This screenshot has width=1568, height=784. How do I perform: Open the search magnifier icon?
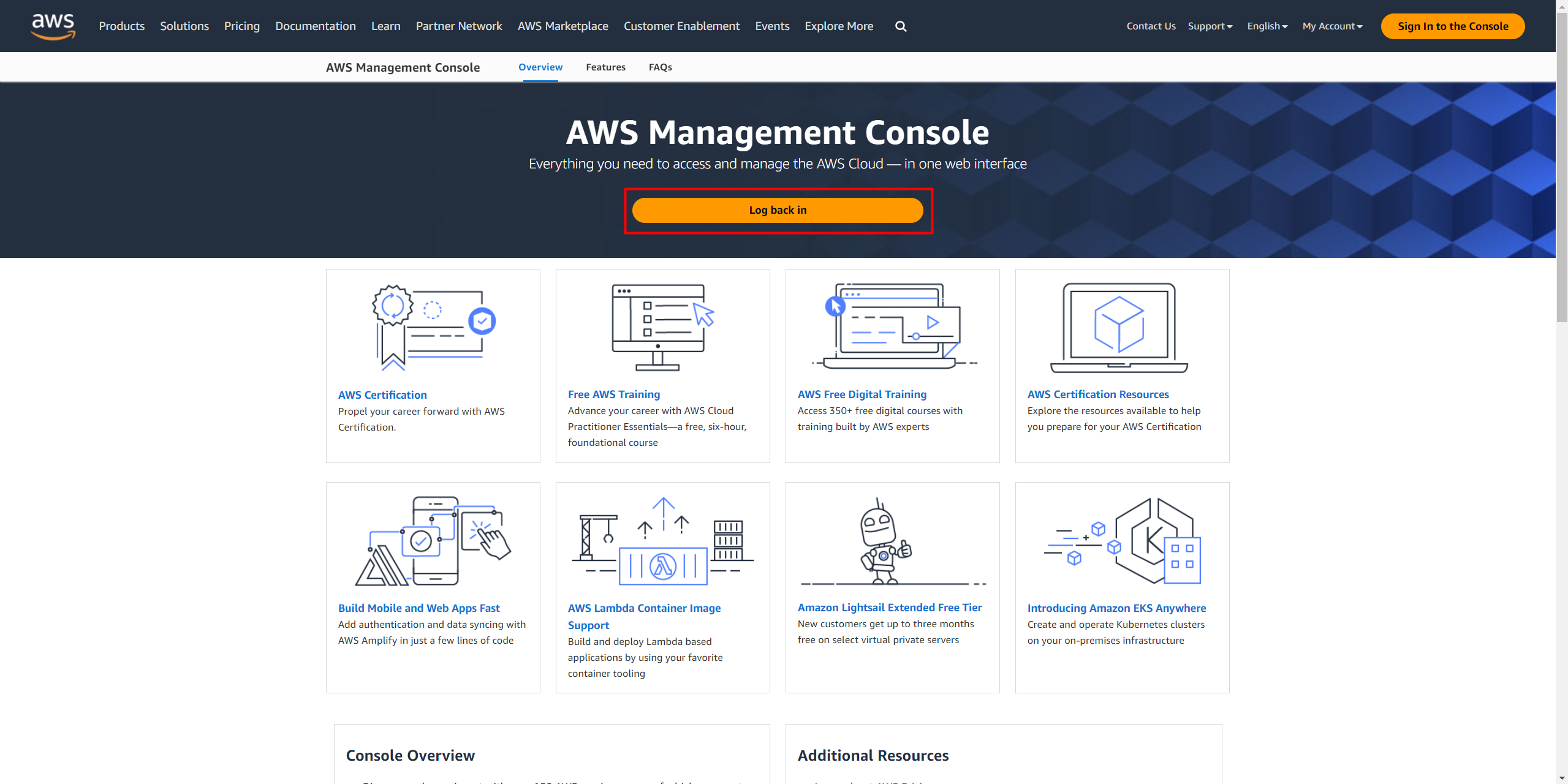[x=901, y=26]
